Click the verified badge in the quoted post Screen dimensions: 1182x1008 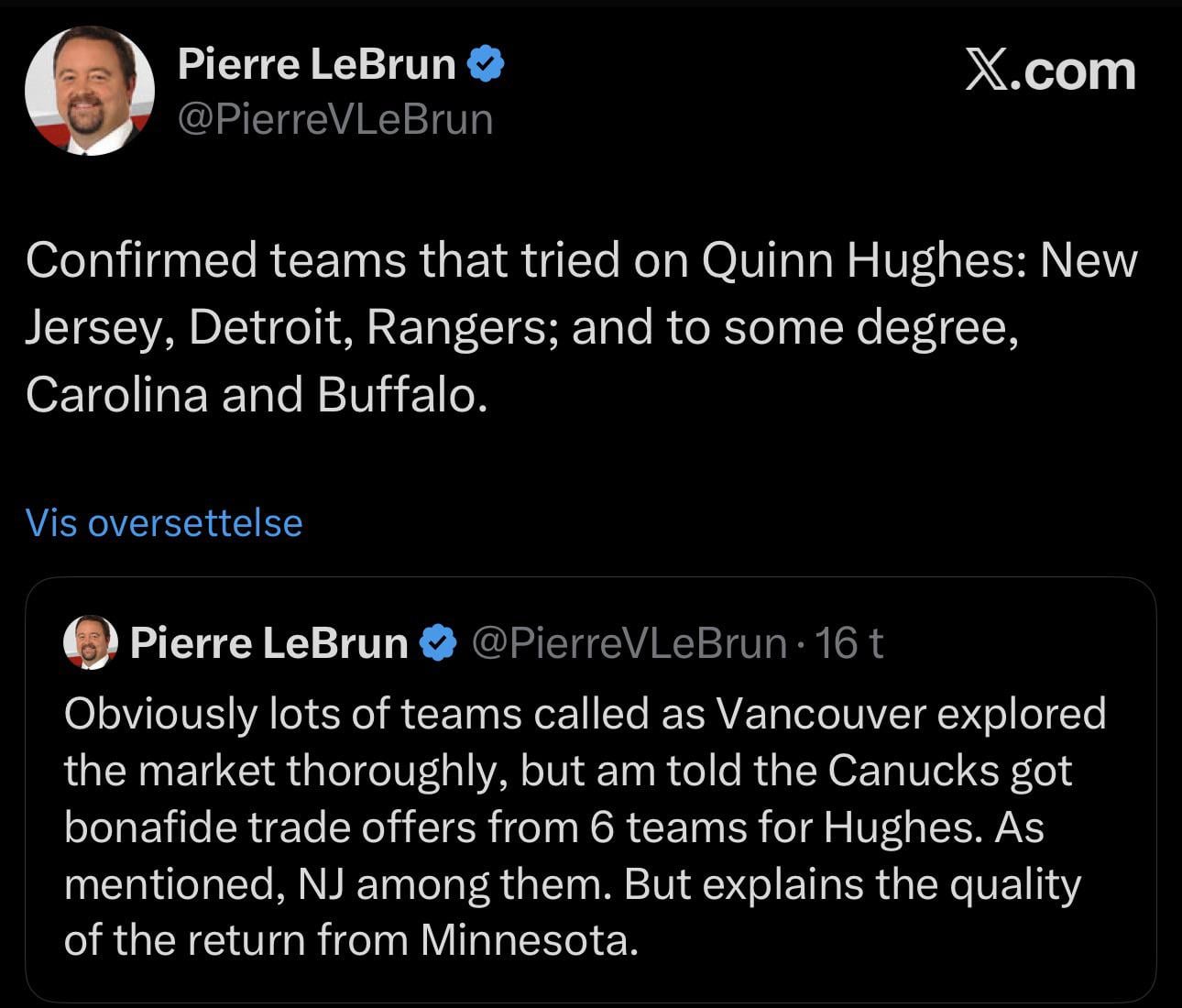coord(438,643)
